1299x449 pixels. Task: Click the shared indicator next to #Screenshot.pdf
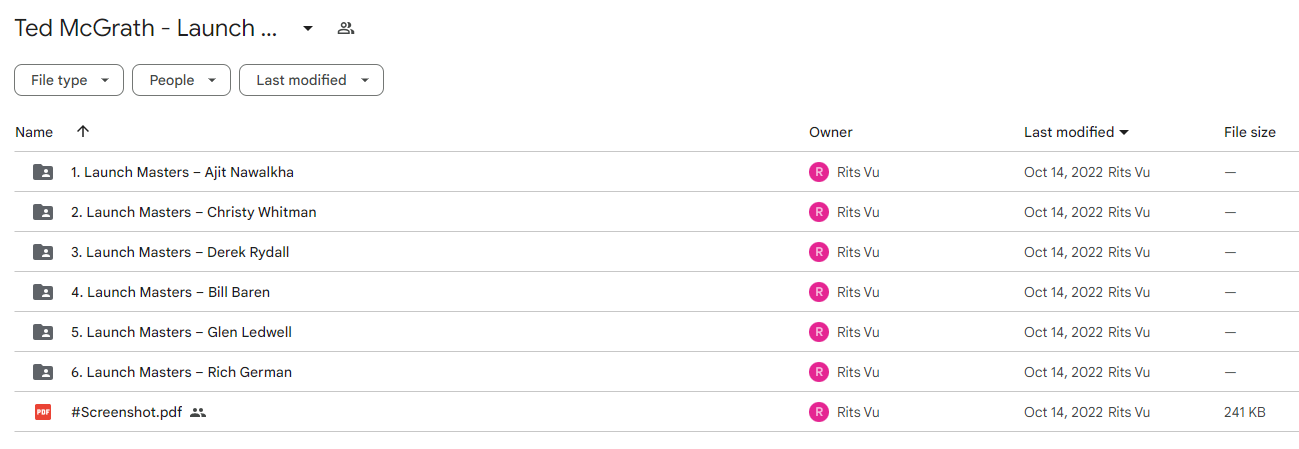(198, 412)
